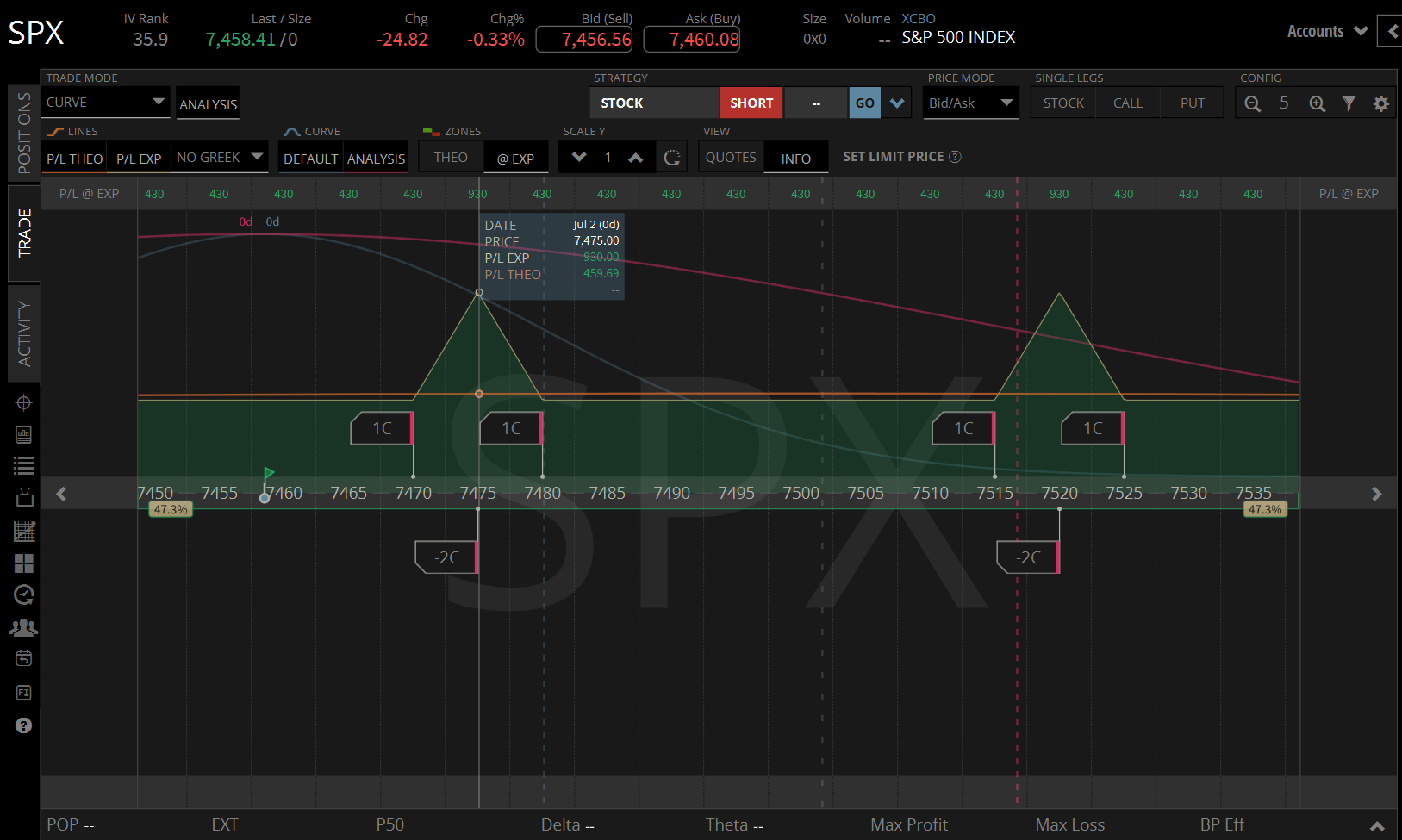Zoom out strikes with the minus magnifier
This screenshot has width=1402, height=840.
click(1252, 103)
